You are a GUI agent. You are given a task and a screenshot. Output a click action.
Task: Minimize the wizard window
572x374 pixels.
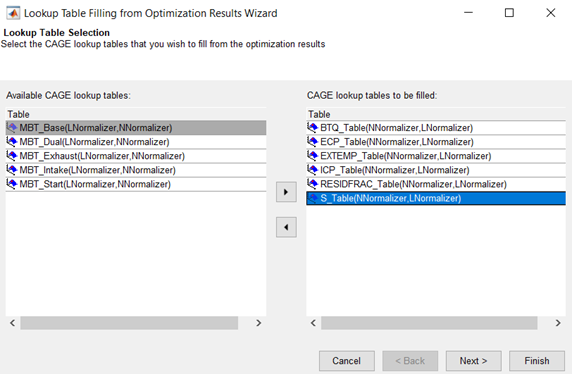(468, 13)
